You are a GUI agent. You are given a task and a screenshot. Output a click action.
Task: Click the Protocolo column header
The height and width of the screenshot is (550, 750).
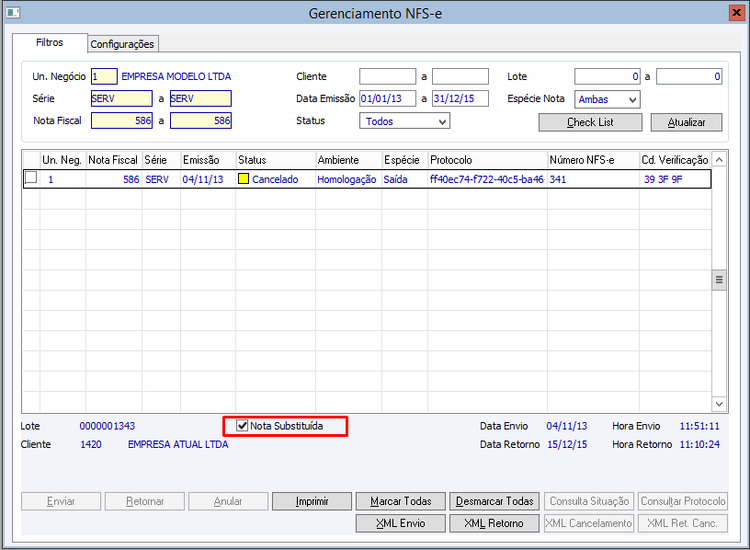487,160
